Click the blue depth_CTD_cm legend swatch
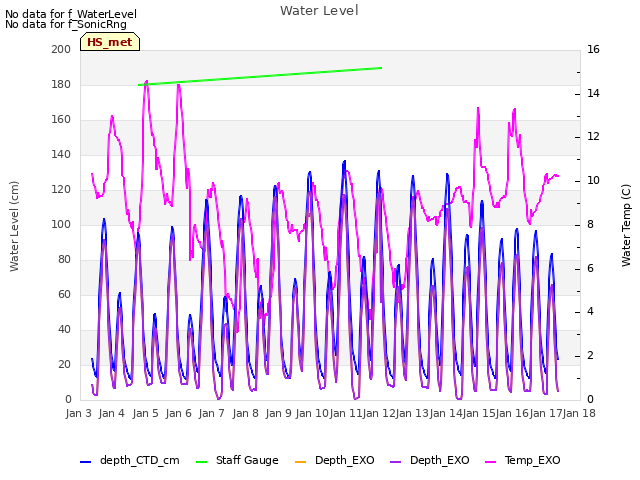This screenshot has height=480, width=640. (x=85, y=462)
